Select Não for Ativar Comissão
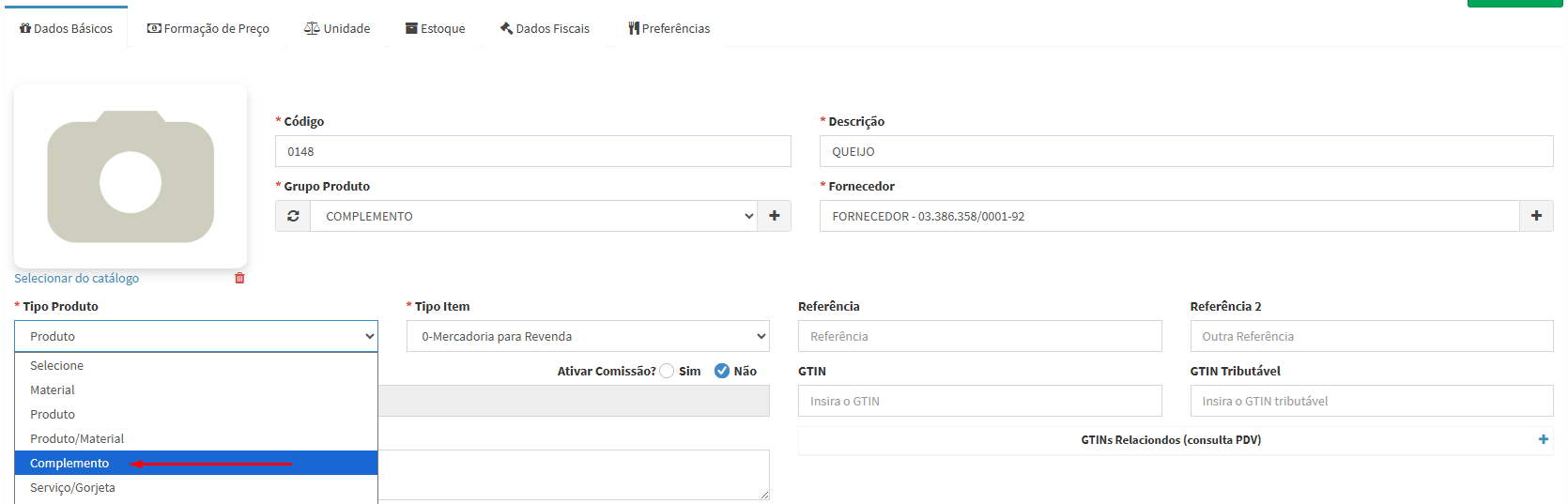 click(x=722, y=371)
